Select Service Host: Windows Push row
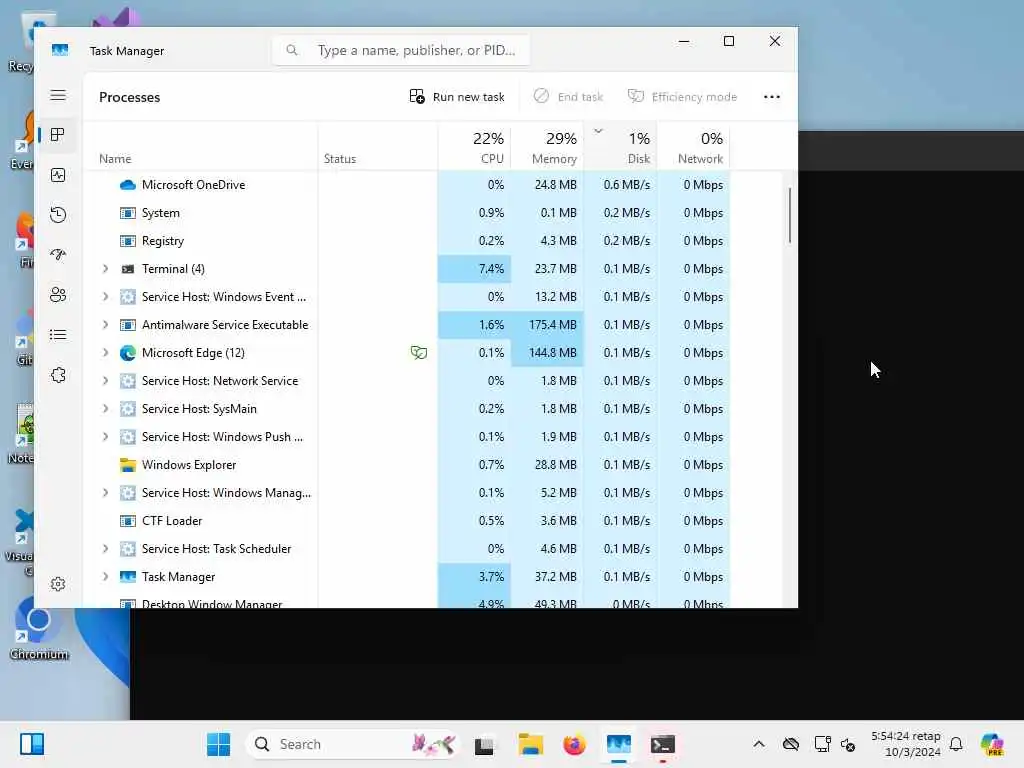 pos(407,437)
